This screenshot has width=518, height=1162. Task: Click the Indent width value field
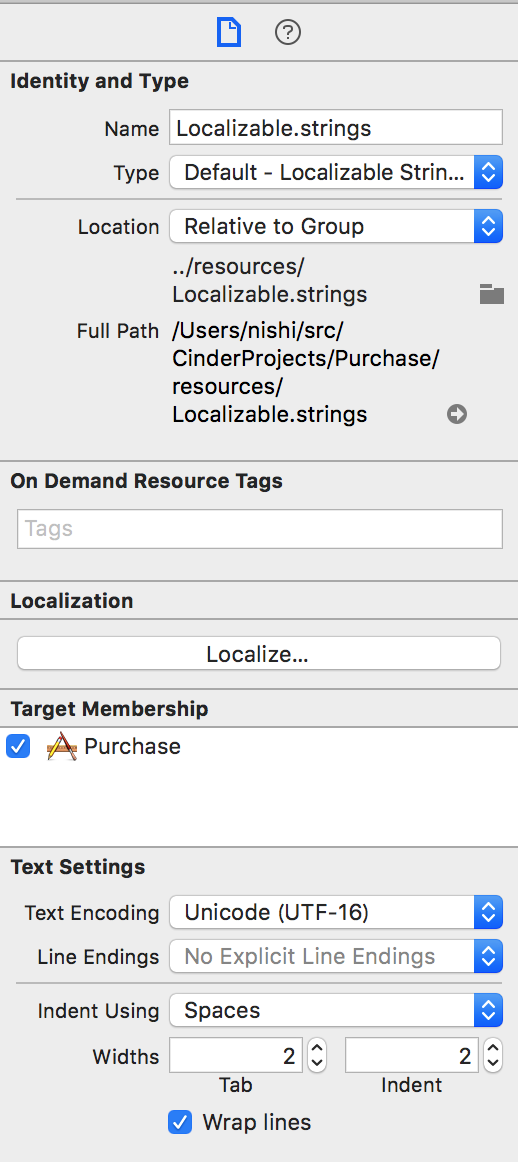tap(412, 1055)
